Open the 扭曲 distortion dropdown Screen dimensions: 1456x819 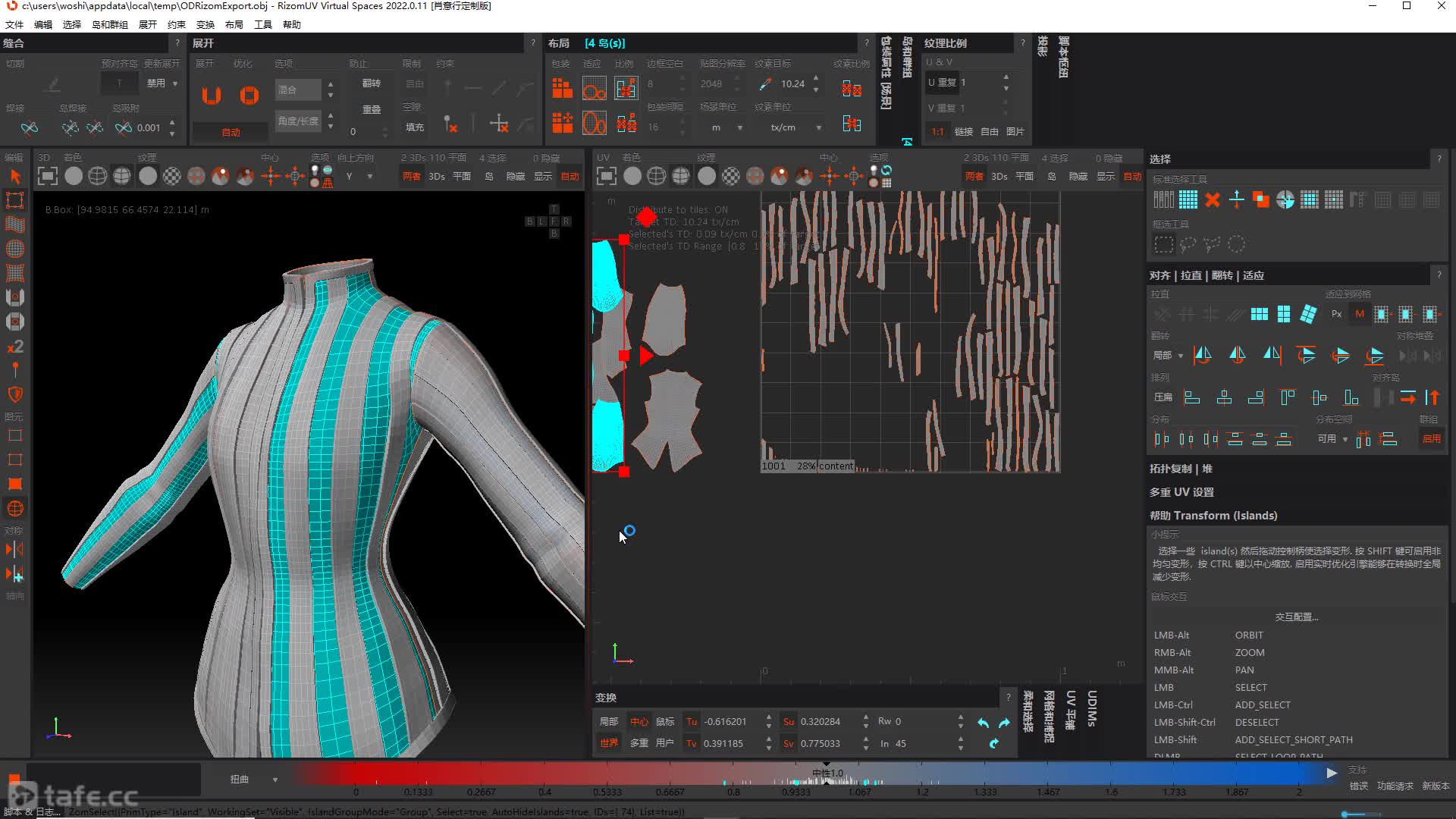tap(253, 779)
